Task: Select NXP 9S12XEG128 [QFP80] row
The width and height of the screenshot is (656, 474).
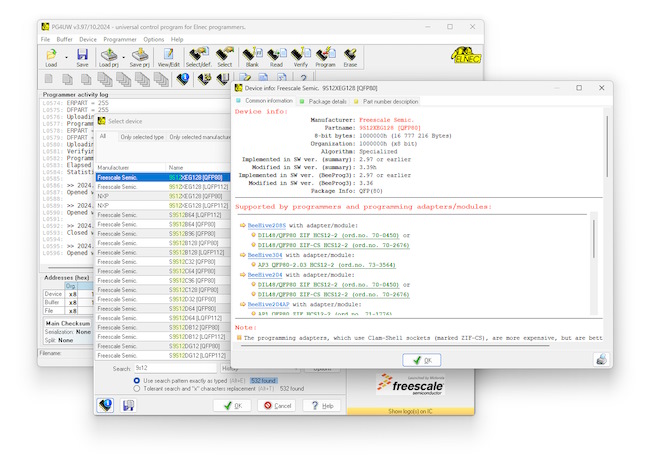Action: tap(163, 196)
